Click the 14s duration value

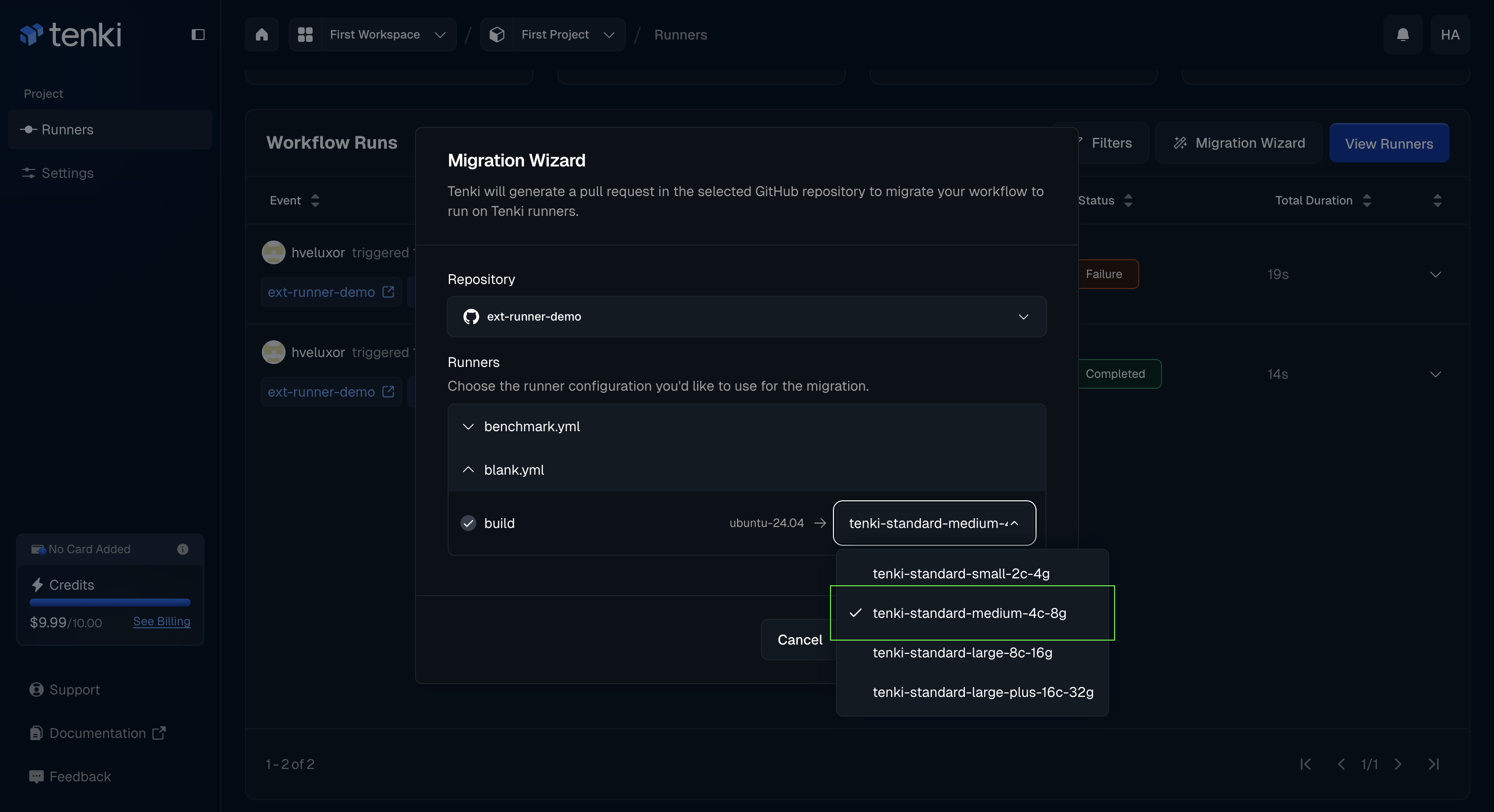tap(1278, 374)
